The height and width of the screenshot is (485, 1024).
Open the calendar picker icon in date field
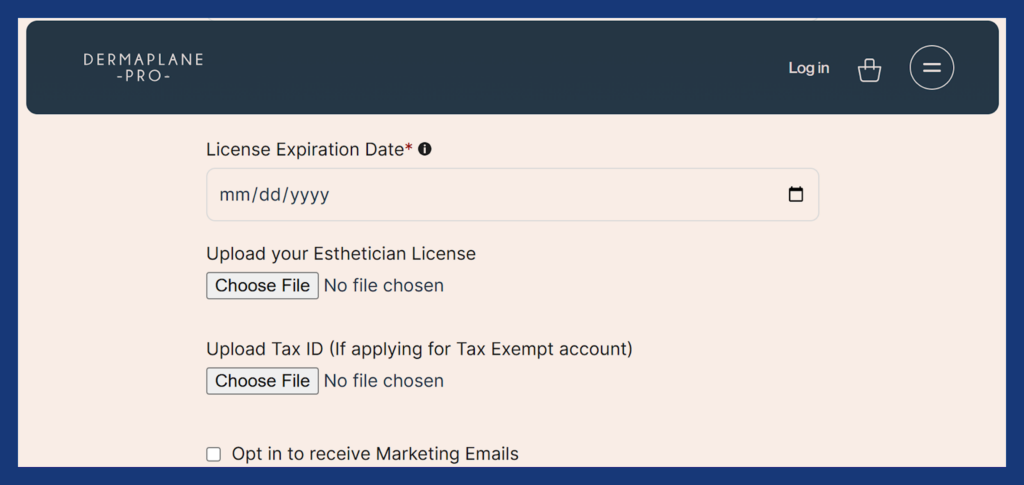pyautogui.click(x=795, y=195)
